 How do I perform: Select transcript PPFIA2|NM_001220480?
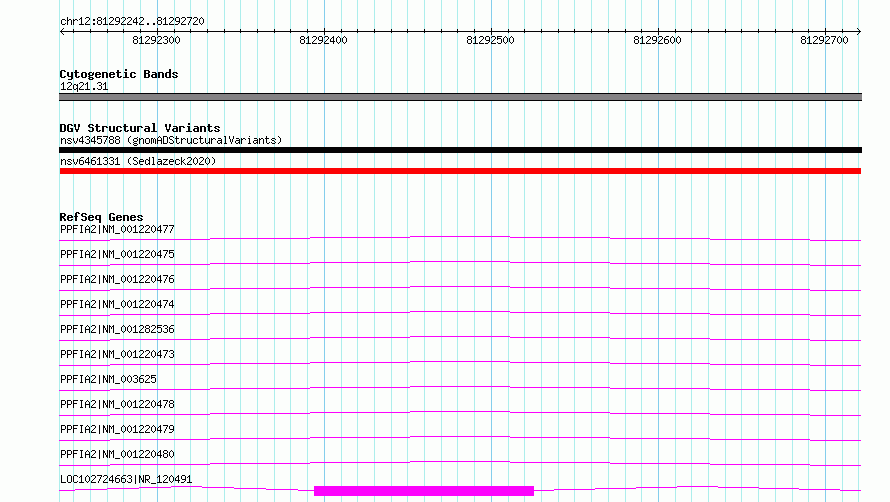click(x=117, y=454)
